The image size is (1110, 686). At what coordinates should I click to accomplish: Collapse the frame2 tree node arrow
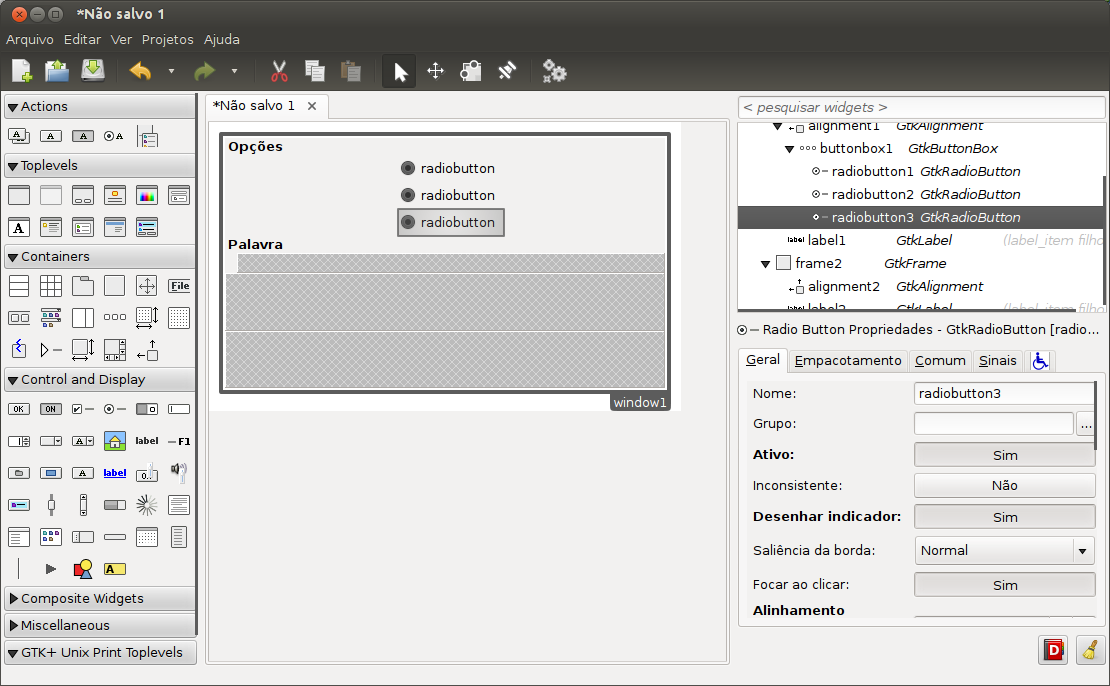765,264
